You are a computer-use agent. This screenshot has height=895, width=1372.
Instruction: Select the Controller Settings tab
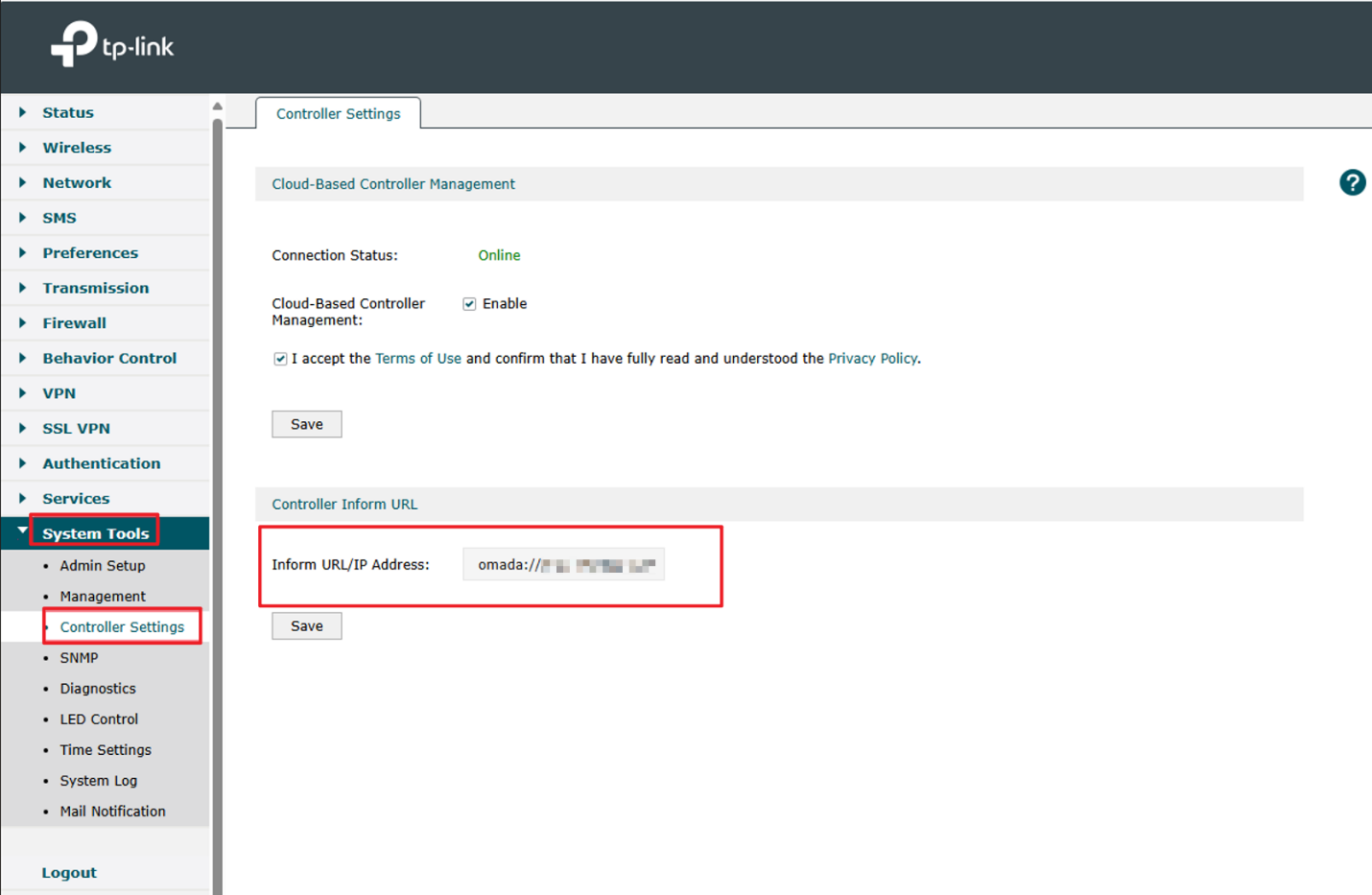(338, 113)
